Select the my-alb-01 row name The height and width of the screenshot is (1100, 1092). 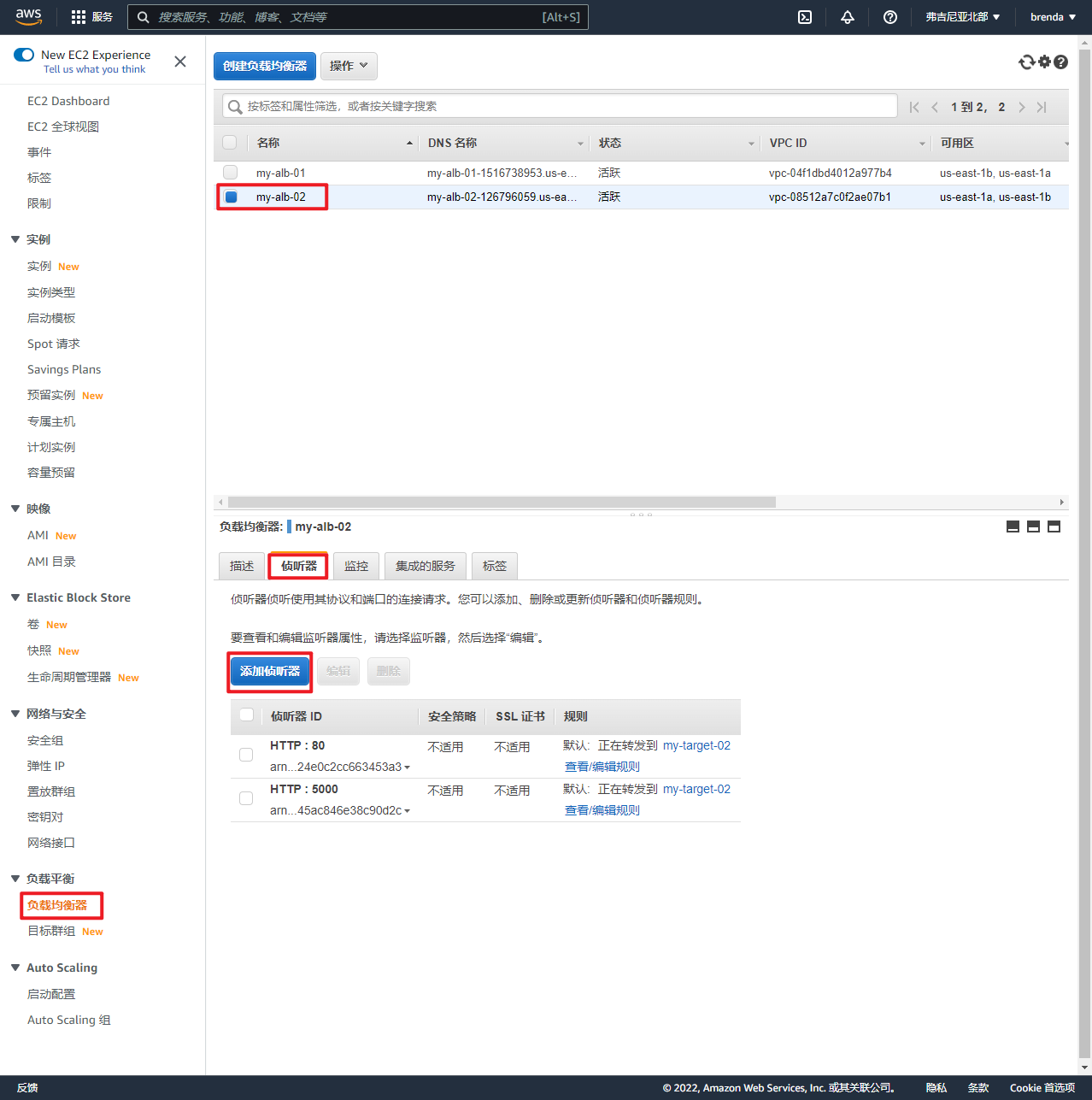281,173
